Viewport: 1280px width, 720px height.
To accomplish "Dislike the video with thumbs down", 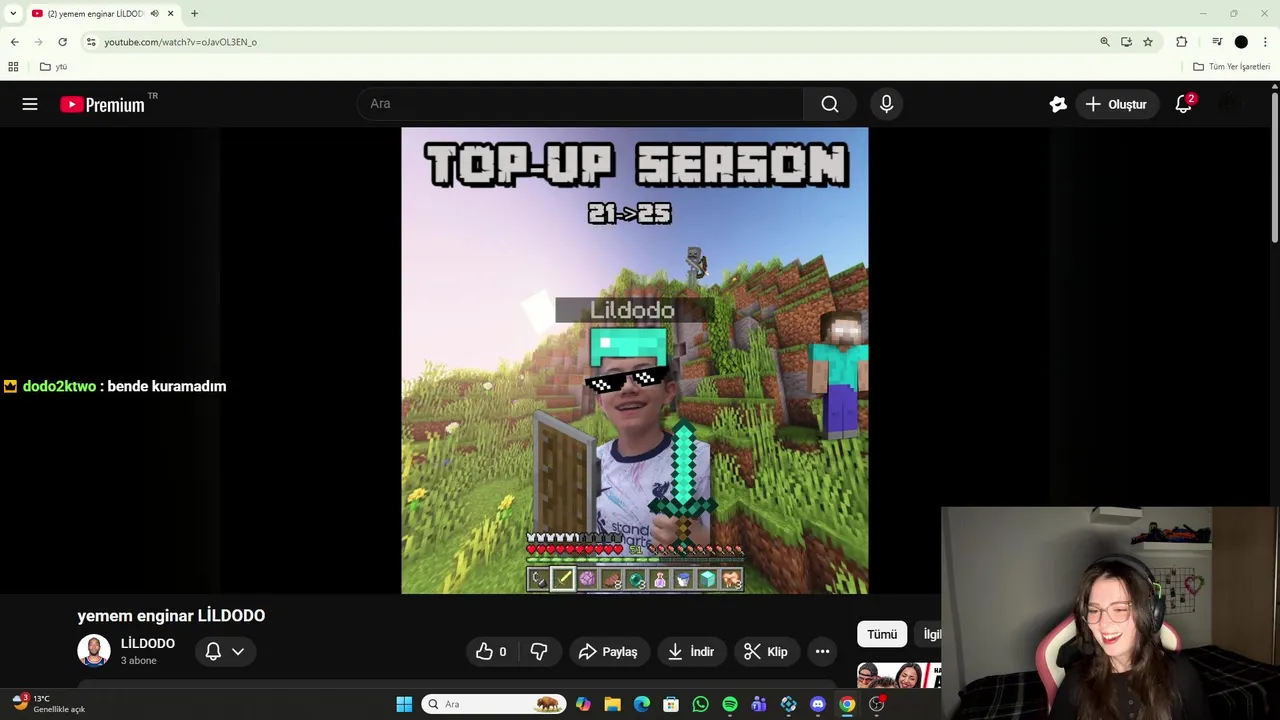I will [539, 652].
